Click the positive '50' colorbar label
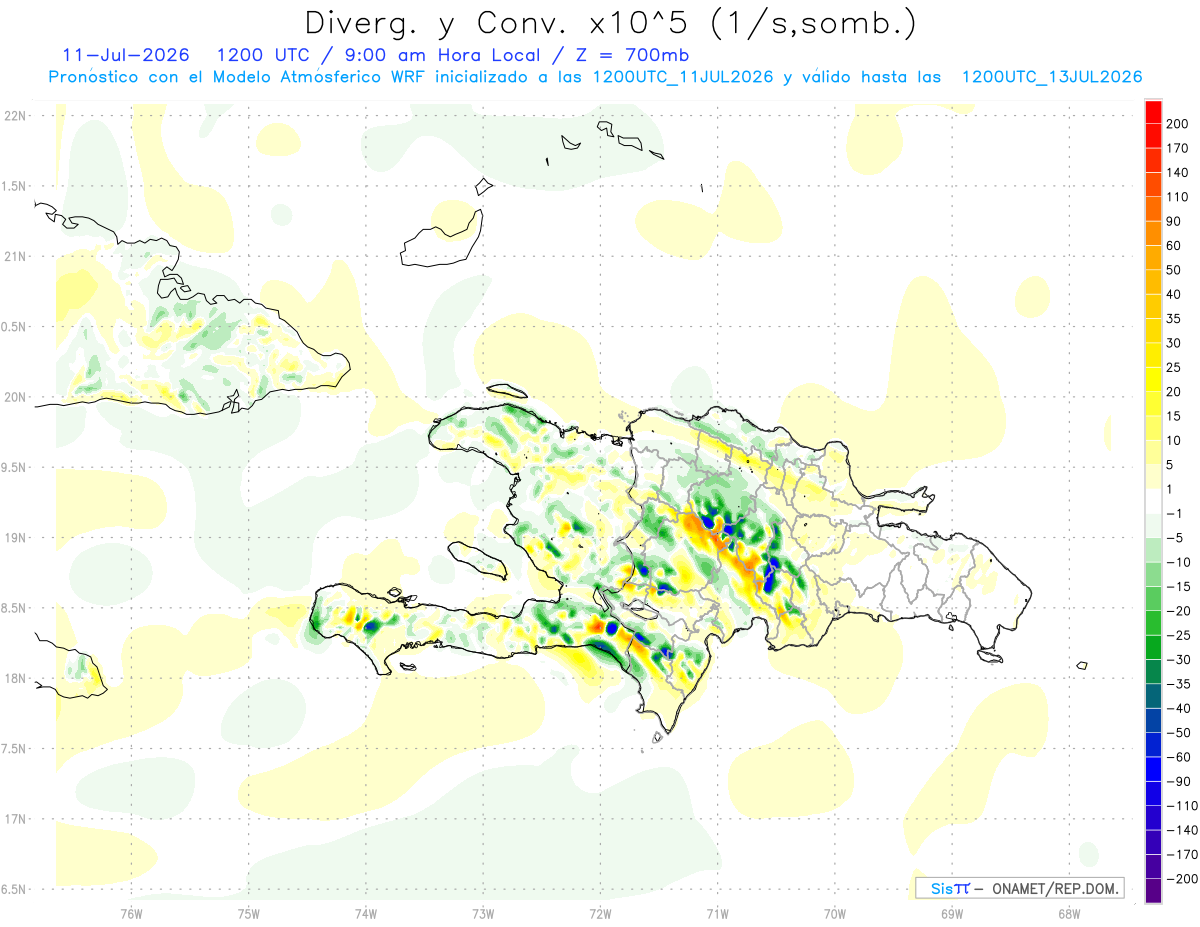Image resolution: width=1200 pixels, height=927 pixels. [x=1174, y=270]
